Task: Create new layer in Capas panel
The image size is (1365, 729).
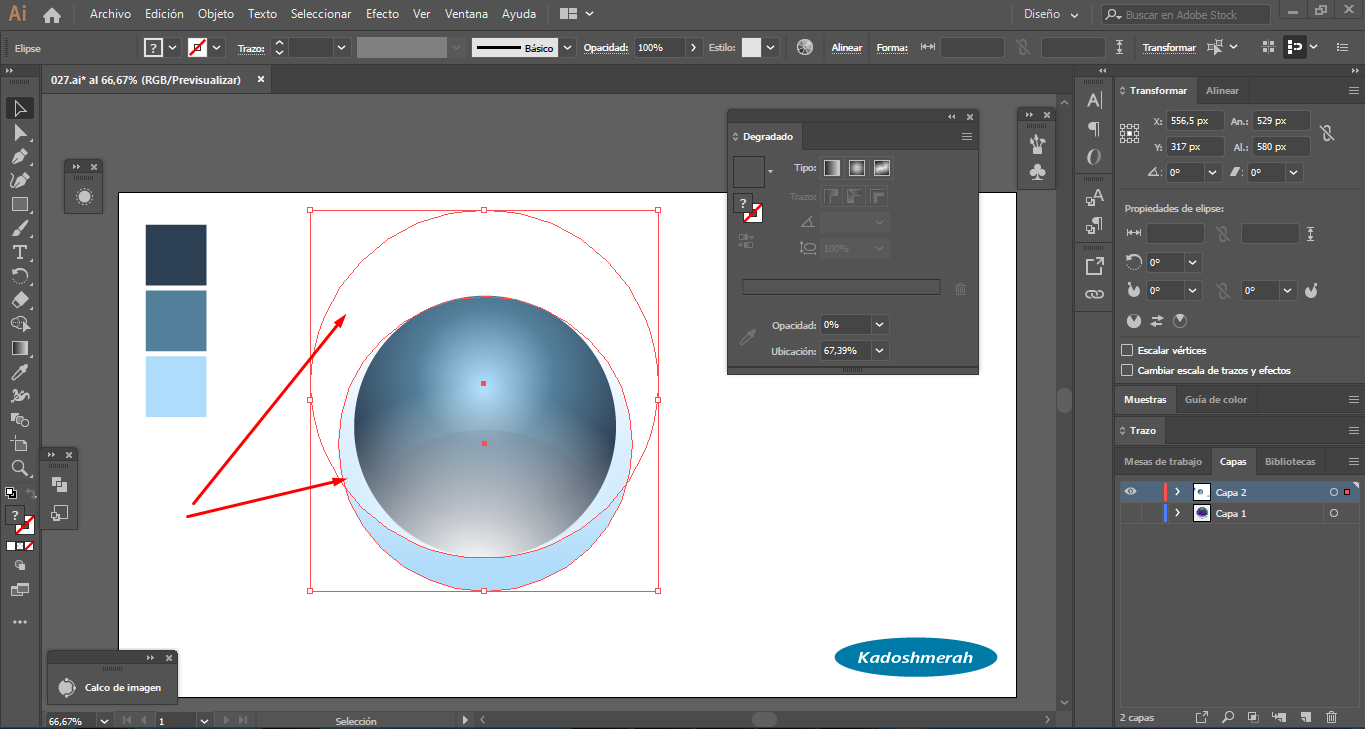Action: pos(1306,717)
